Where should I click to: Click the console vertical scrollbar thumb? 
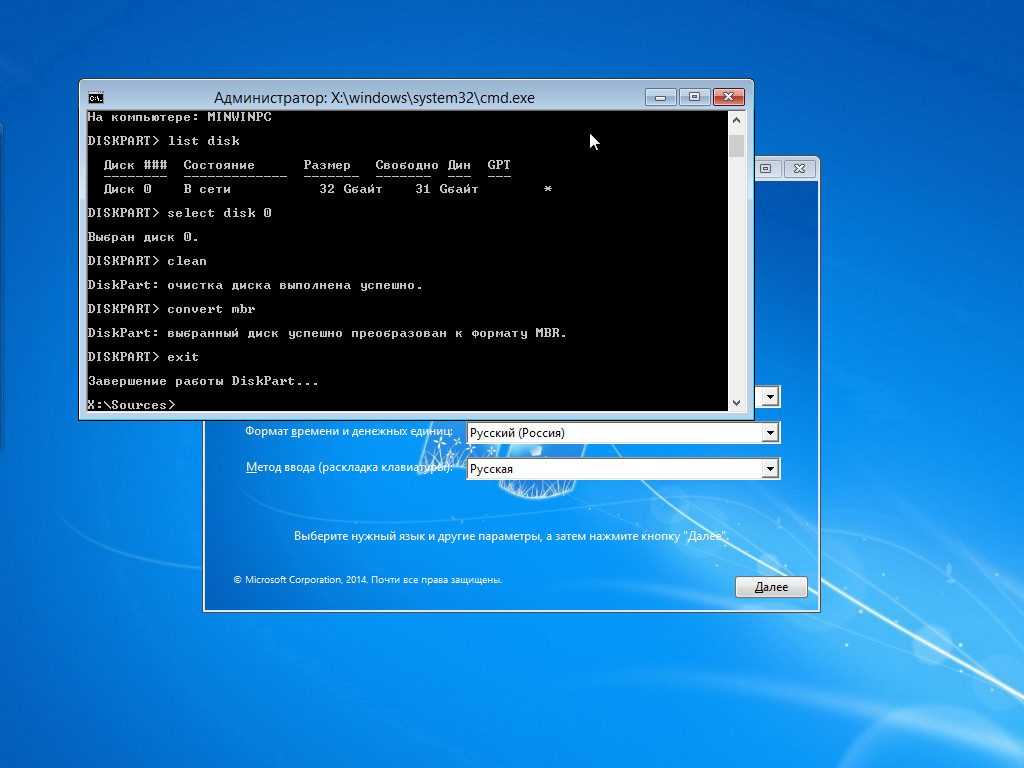point(737,146)
